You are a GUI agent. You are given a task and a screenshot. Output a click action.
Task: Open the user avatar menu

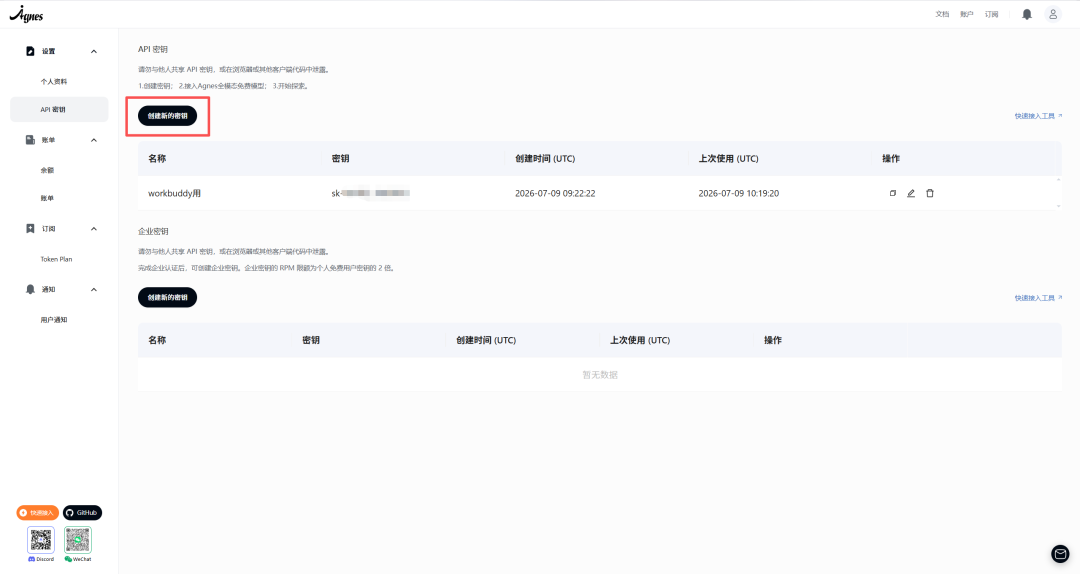coord(1052,14)
